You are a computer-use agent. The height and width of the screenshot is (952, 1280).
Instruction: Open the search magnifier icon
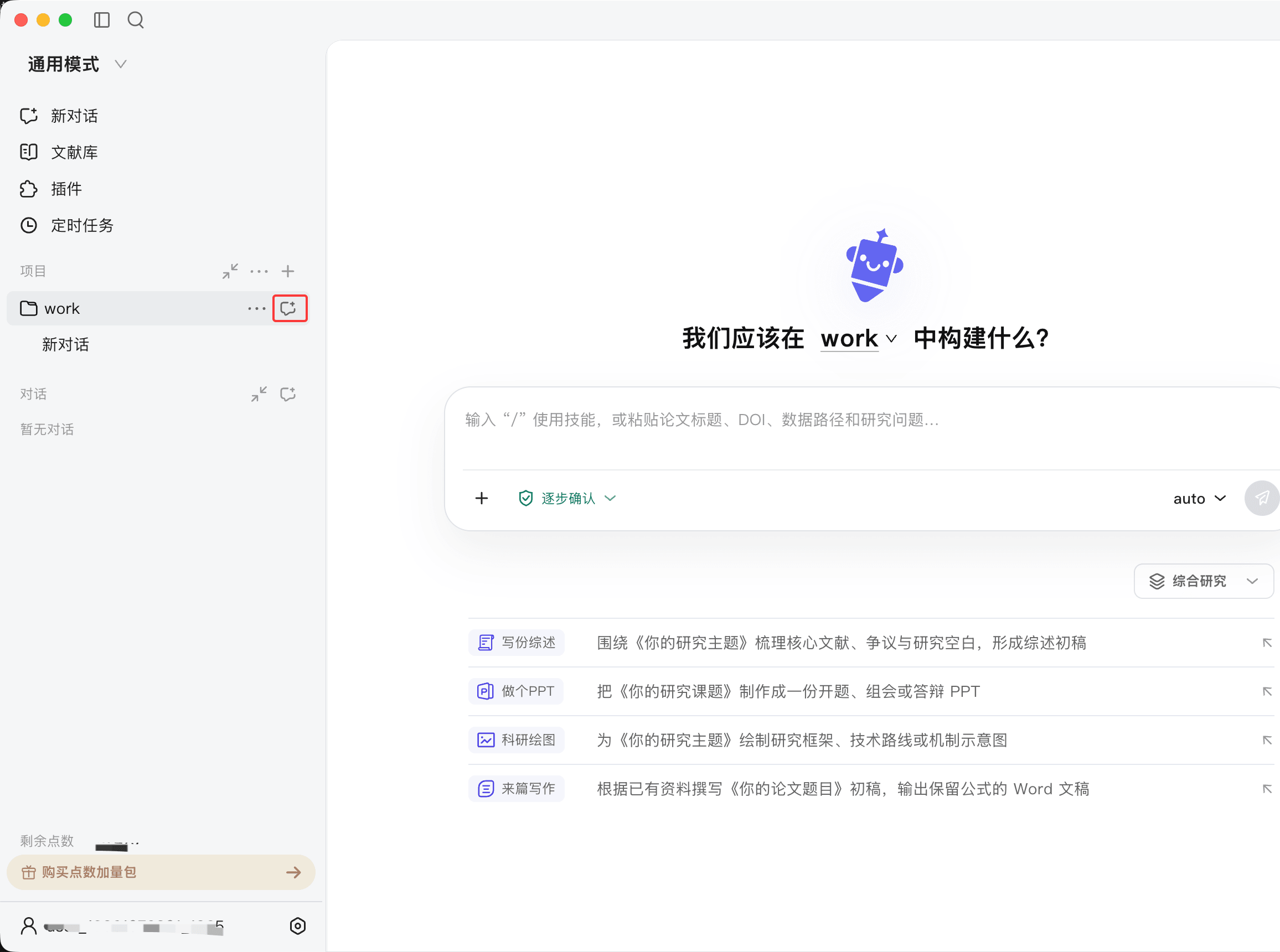(136, 20)
